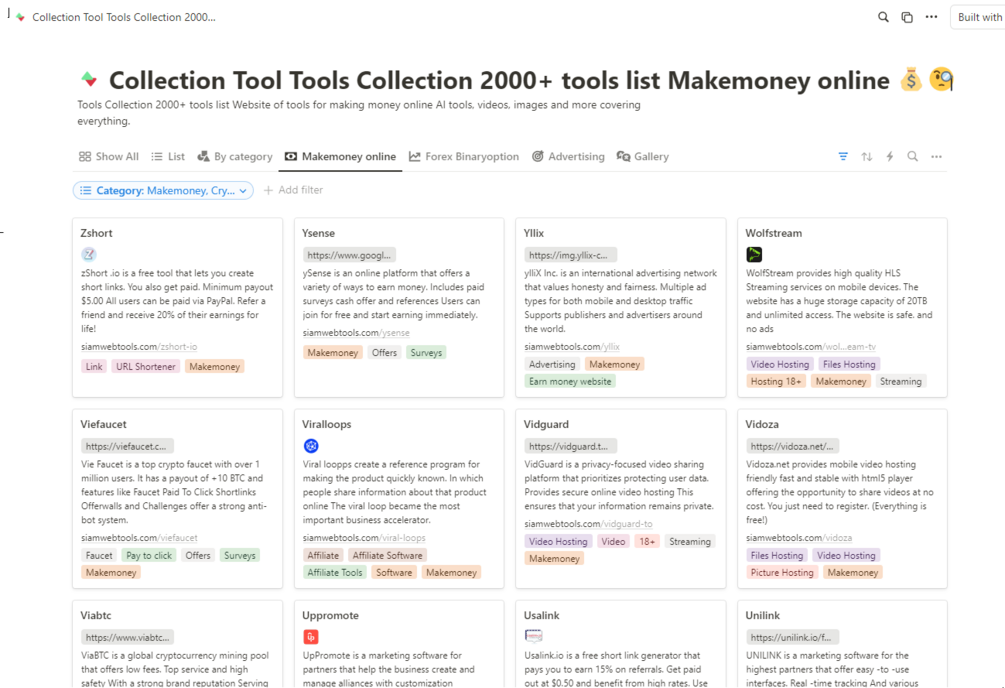1005x688 pixels.
Task: Click the page title in top breadcrumb
Action: click(x=124, y=17)
